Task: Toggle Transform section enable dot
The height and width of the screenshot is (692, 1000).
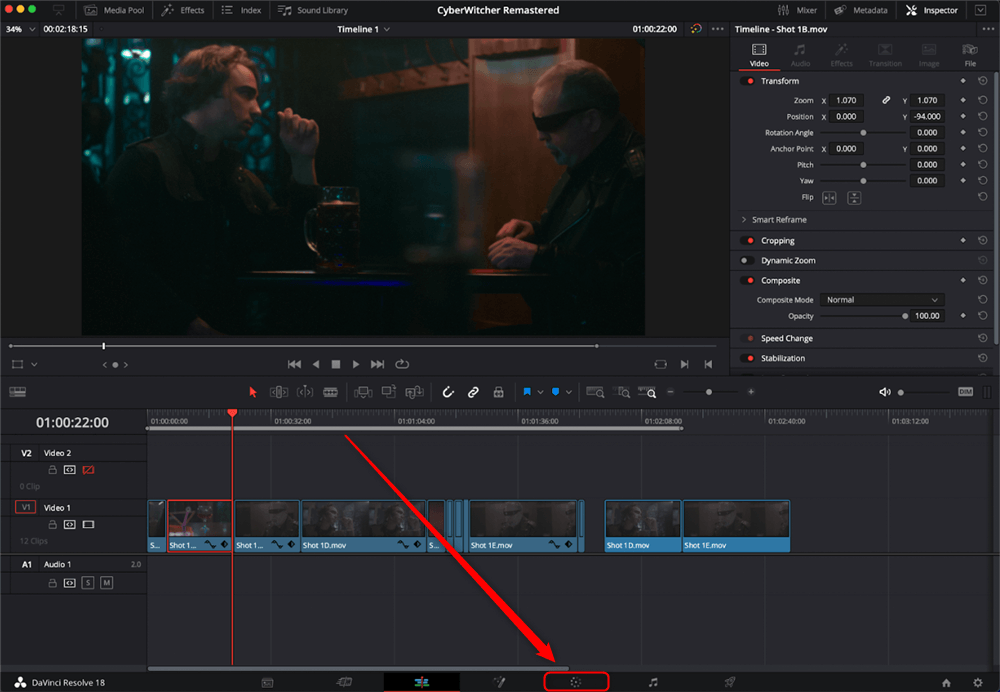Action: [x=747, y=81]
